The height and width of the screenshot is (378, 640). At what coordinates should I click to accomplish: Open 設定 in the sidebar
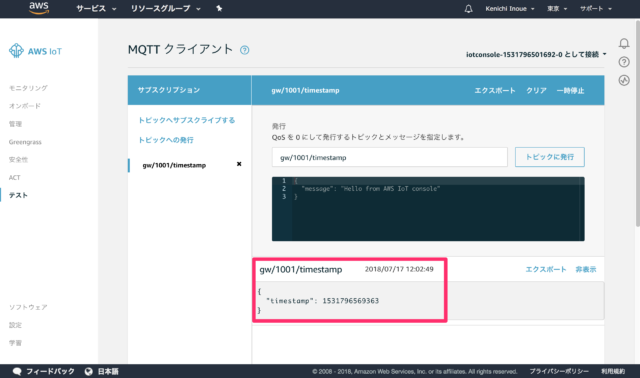(16, 325)
